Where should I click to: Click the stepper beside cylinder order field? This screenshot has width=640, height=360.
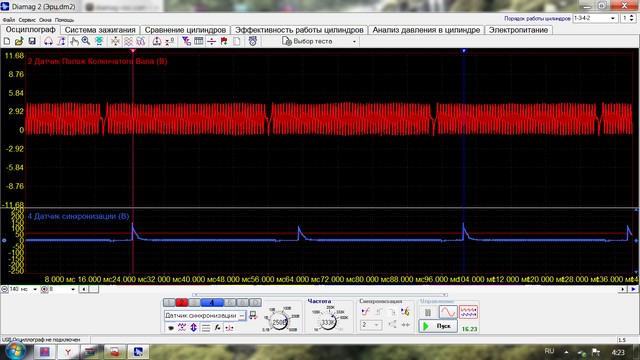[632, 18]
